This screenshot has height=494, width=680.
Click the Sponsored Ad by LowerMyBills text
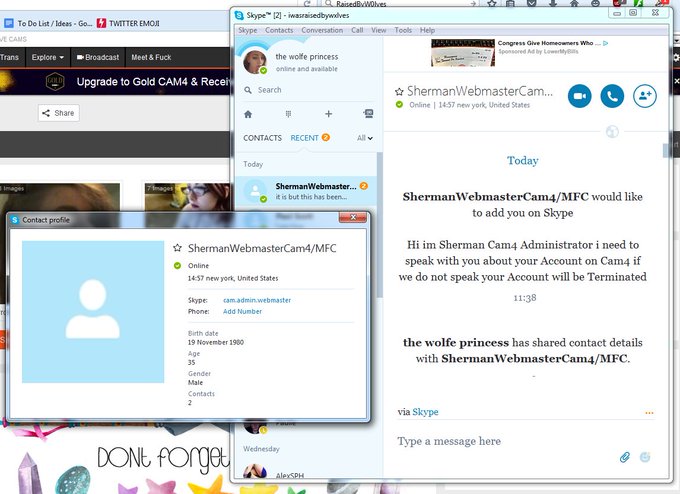[538, 52]
